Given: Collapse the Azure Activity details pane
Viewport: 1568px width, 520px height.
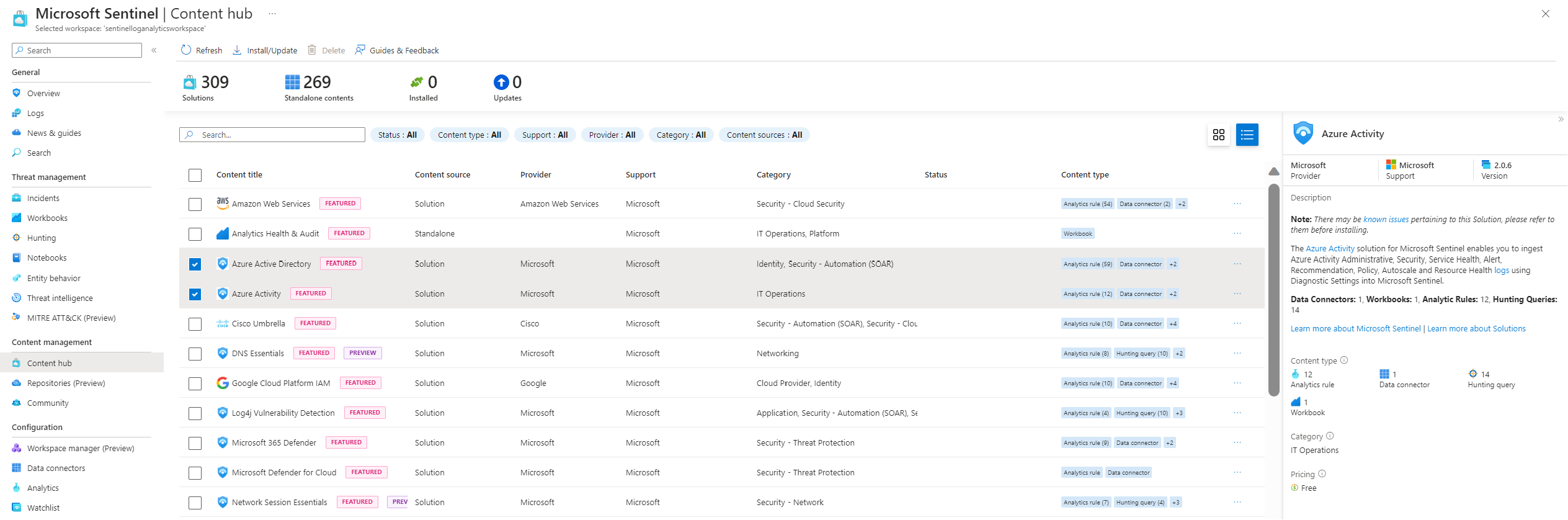Looking at the screenshot, I should [1561, 119].
